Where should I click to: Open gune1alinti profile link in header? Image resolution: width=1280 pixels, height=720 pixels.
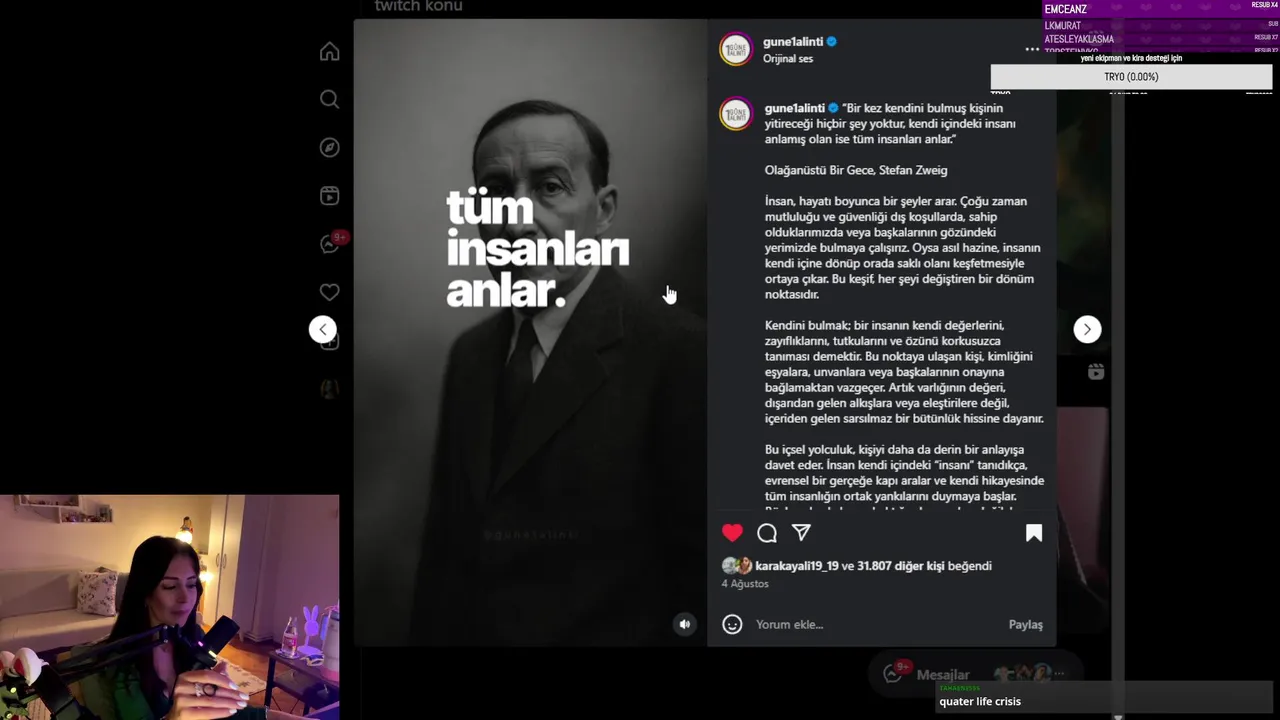click(793, 42)
